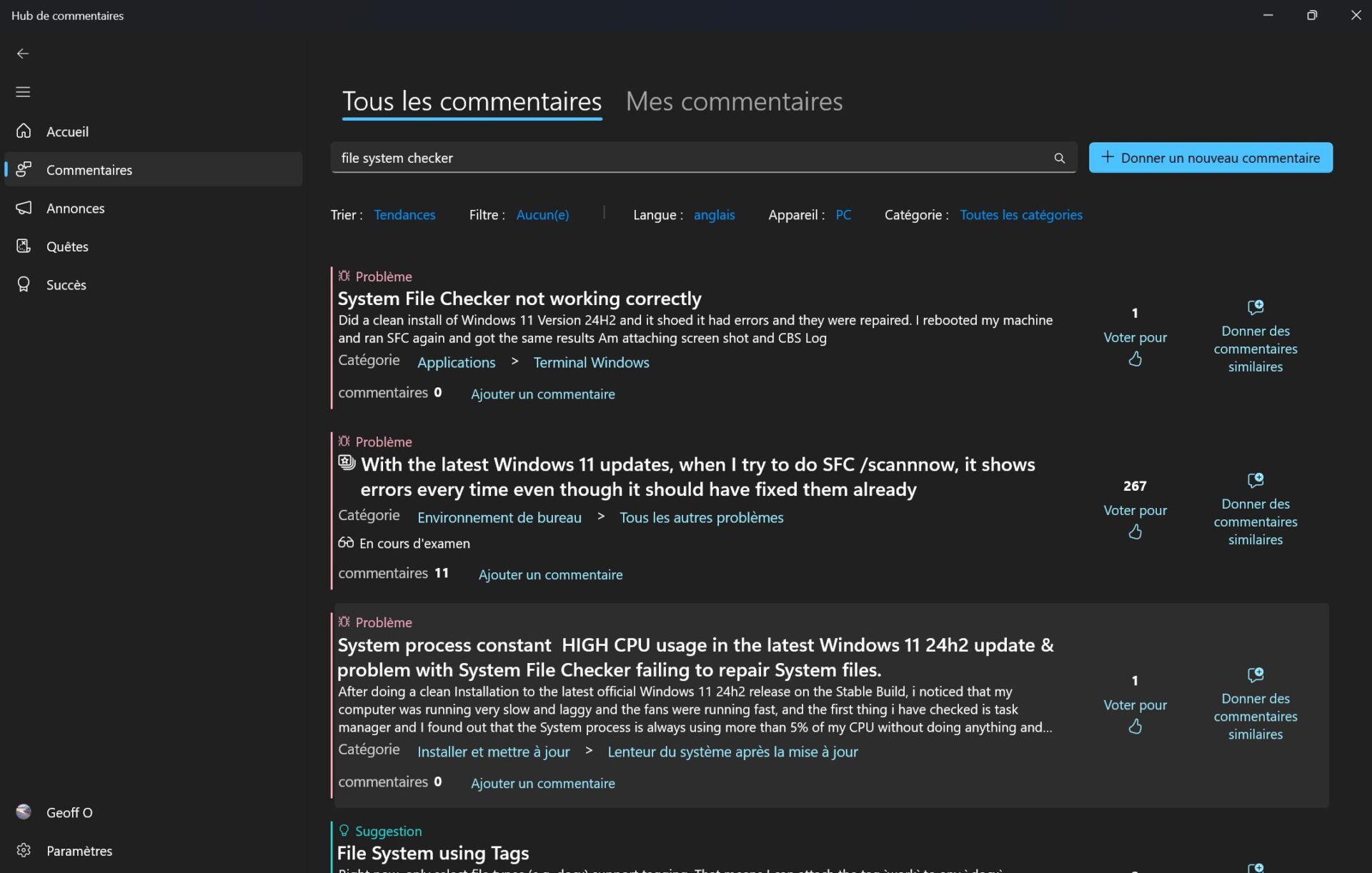Give similar feedback for HIGH CPU usage post
This screenshot has width=1372, height=873.
pyautogui.click(x=1256, y=704)
